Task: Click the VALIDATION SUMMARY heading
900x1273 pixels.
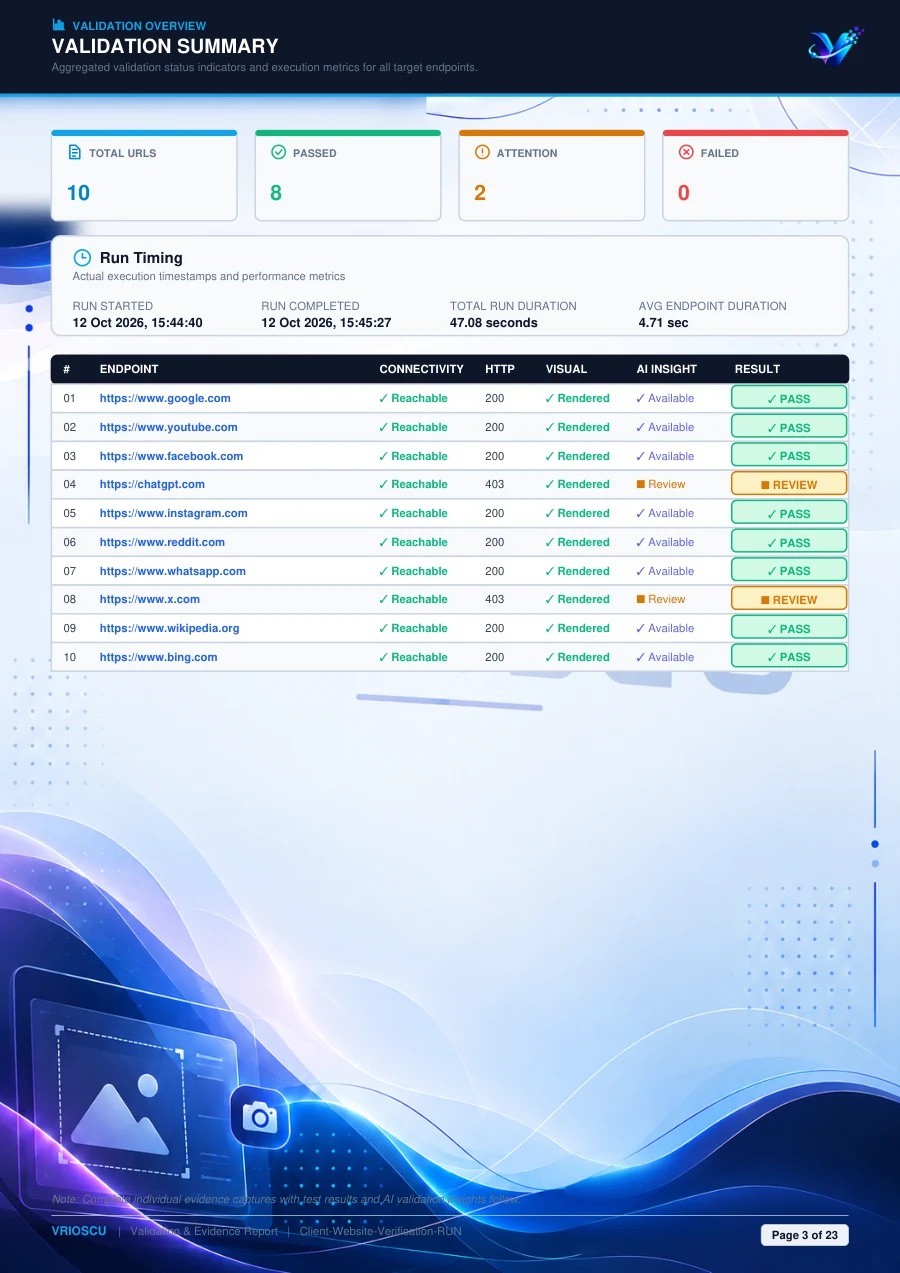Action: [x=165, y=46]
